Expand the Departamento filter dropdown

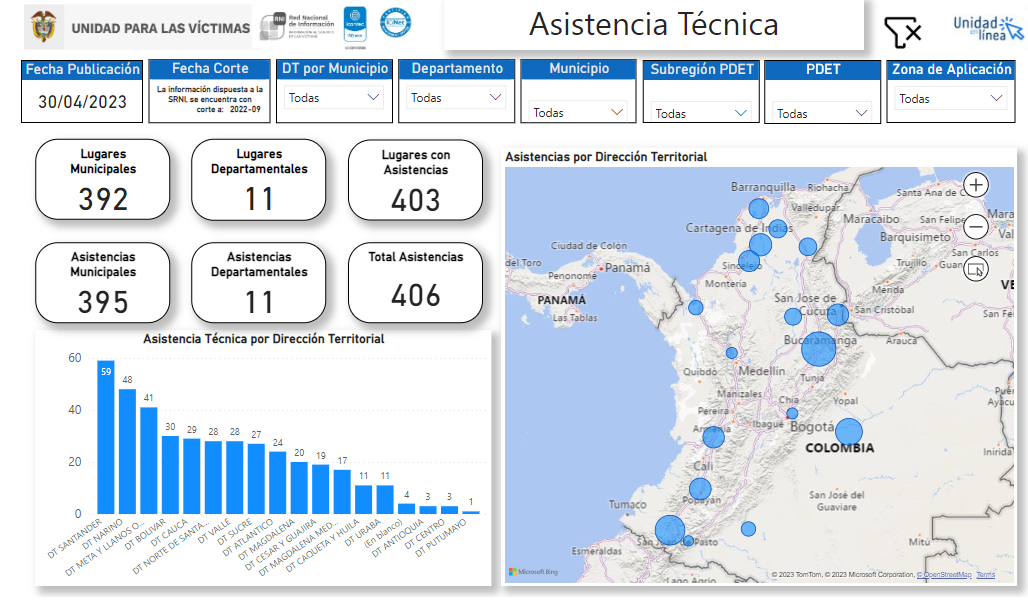[457, 98]
